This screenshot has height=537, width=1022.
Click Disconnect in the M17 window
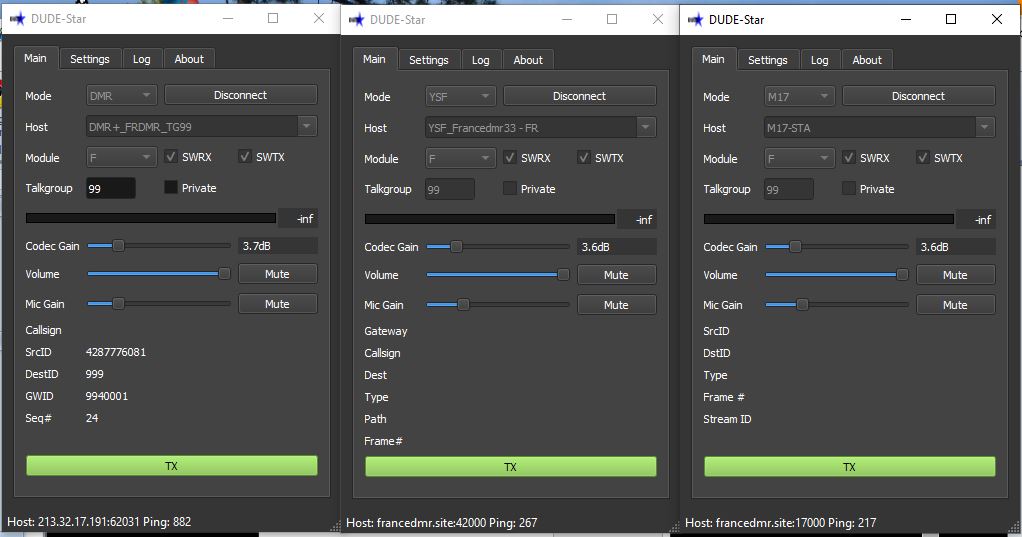[x=918, y=96]
